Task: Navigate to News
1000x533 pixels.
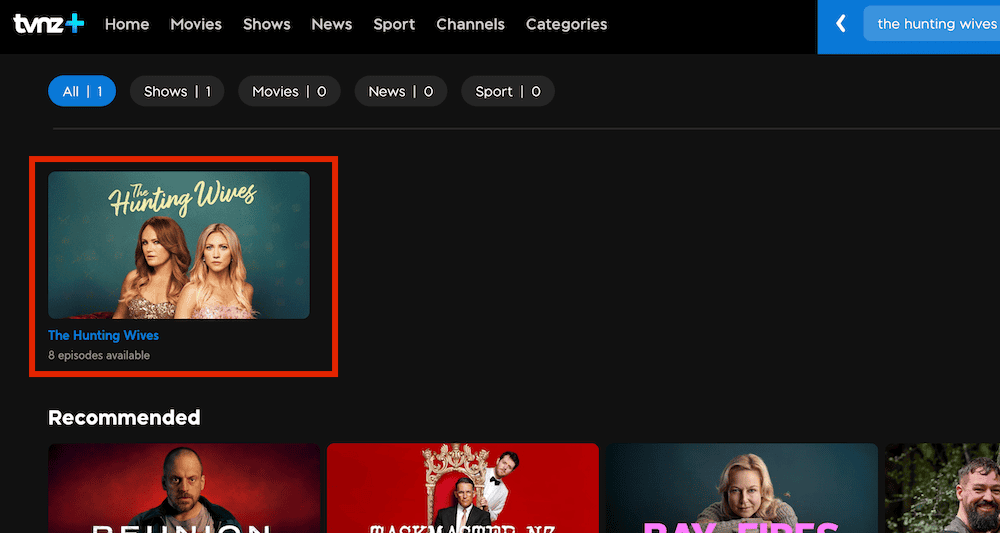Action: (332, 24)
